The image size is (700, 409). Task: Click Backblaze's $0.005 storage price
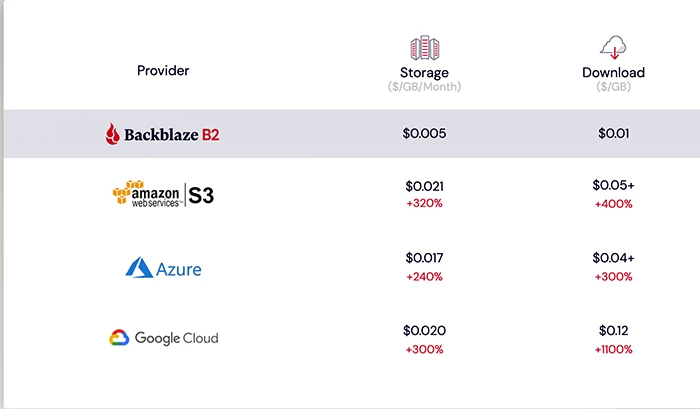[x=425, y=133]
